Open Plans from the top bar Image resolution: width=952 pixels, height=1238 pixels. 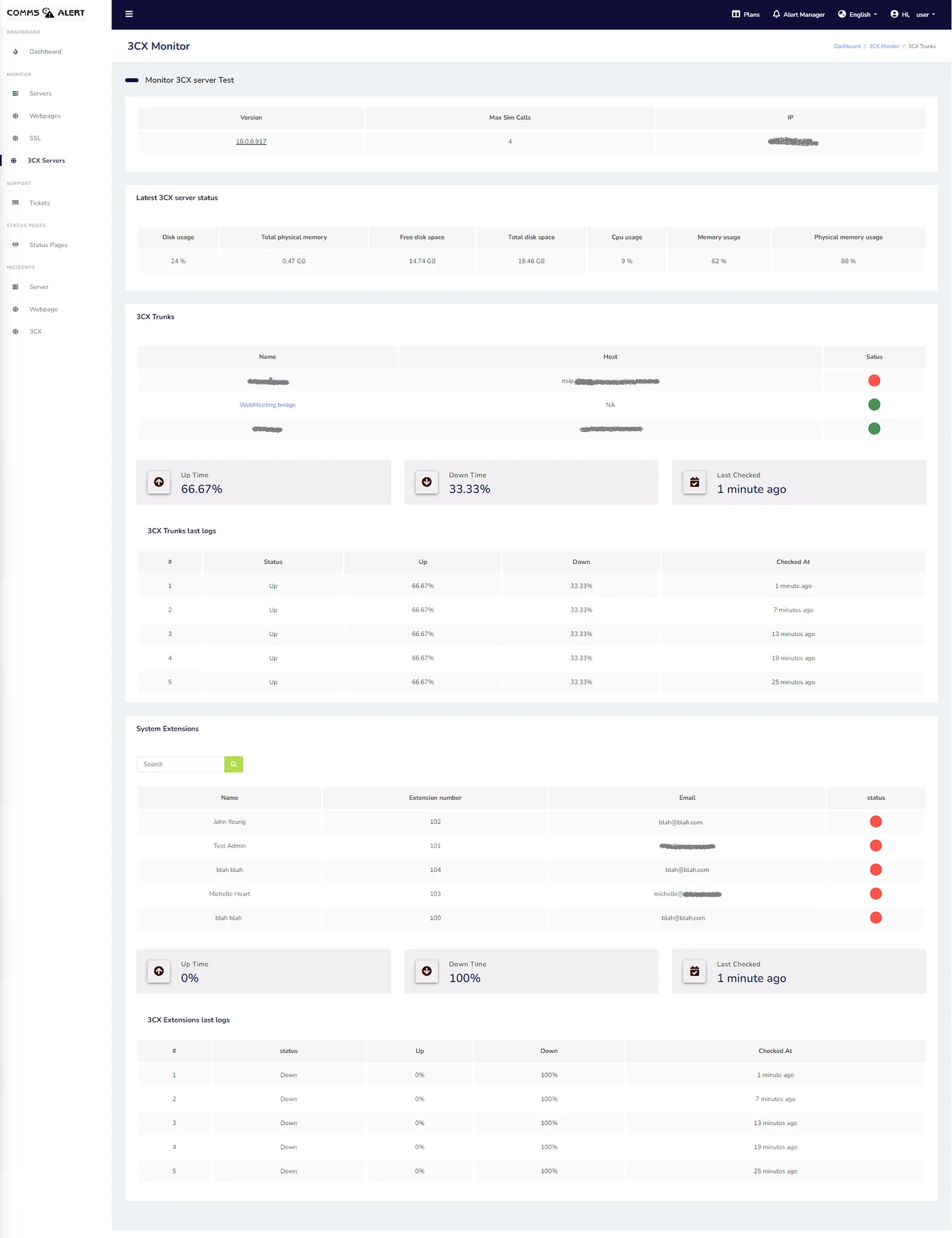click(x=745, y=14)
